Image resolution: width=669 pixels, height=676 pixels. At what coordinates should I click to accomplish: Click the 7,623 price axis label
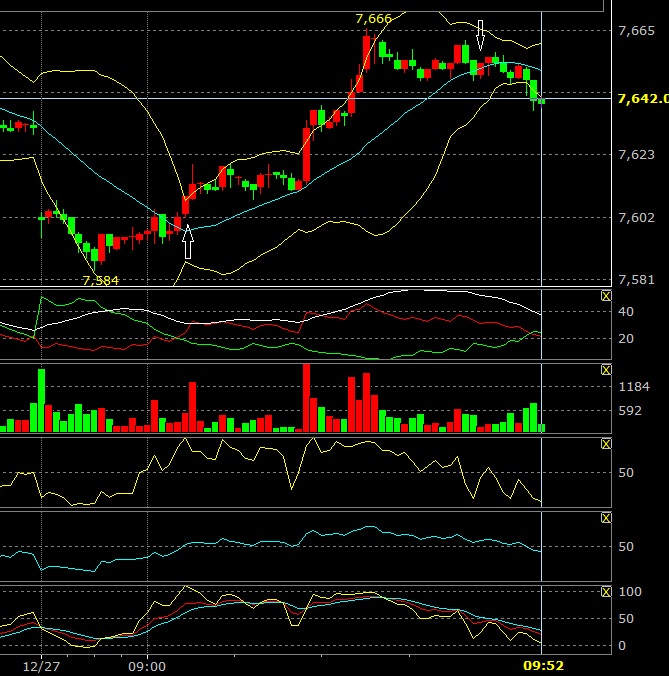pos(636,155)
